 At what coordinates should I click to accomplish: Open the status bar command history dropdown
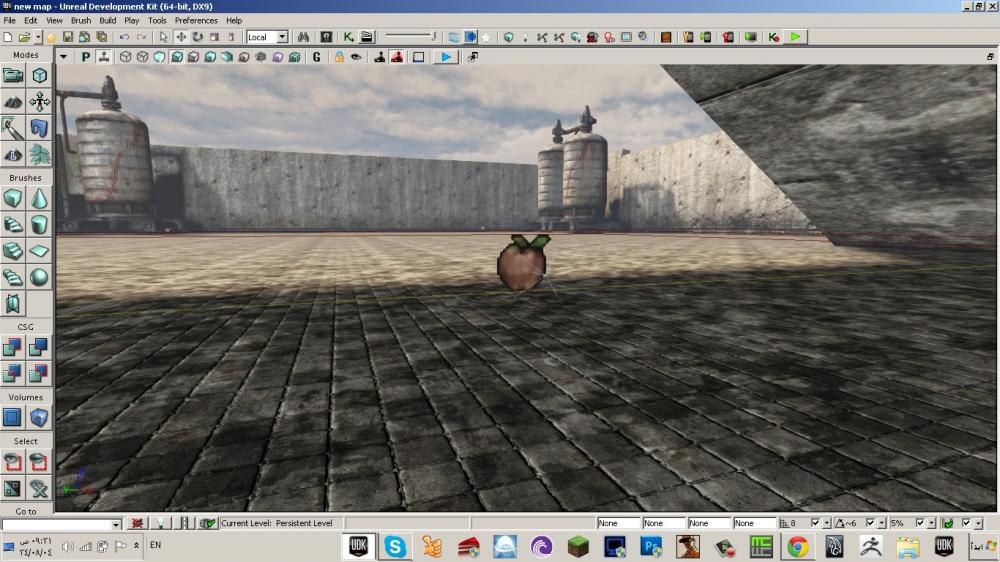(116, 524)
